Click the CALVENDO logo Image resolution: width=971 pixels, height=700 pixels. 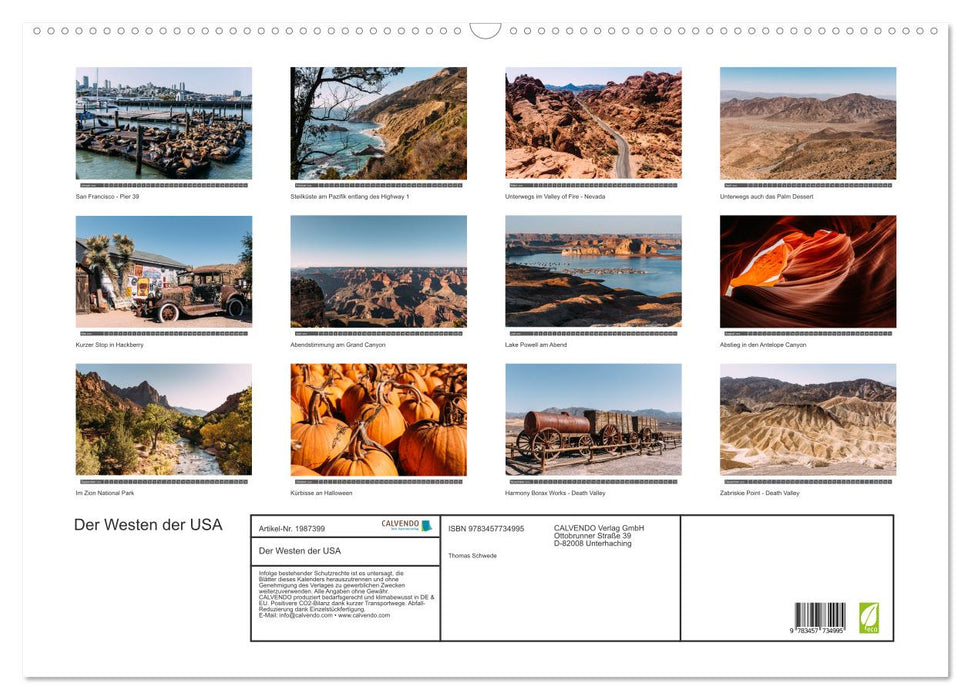[406, 526]
